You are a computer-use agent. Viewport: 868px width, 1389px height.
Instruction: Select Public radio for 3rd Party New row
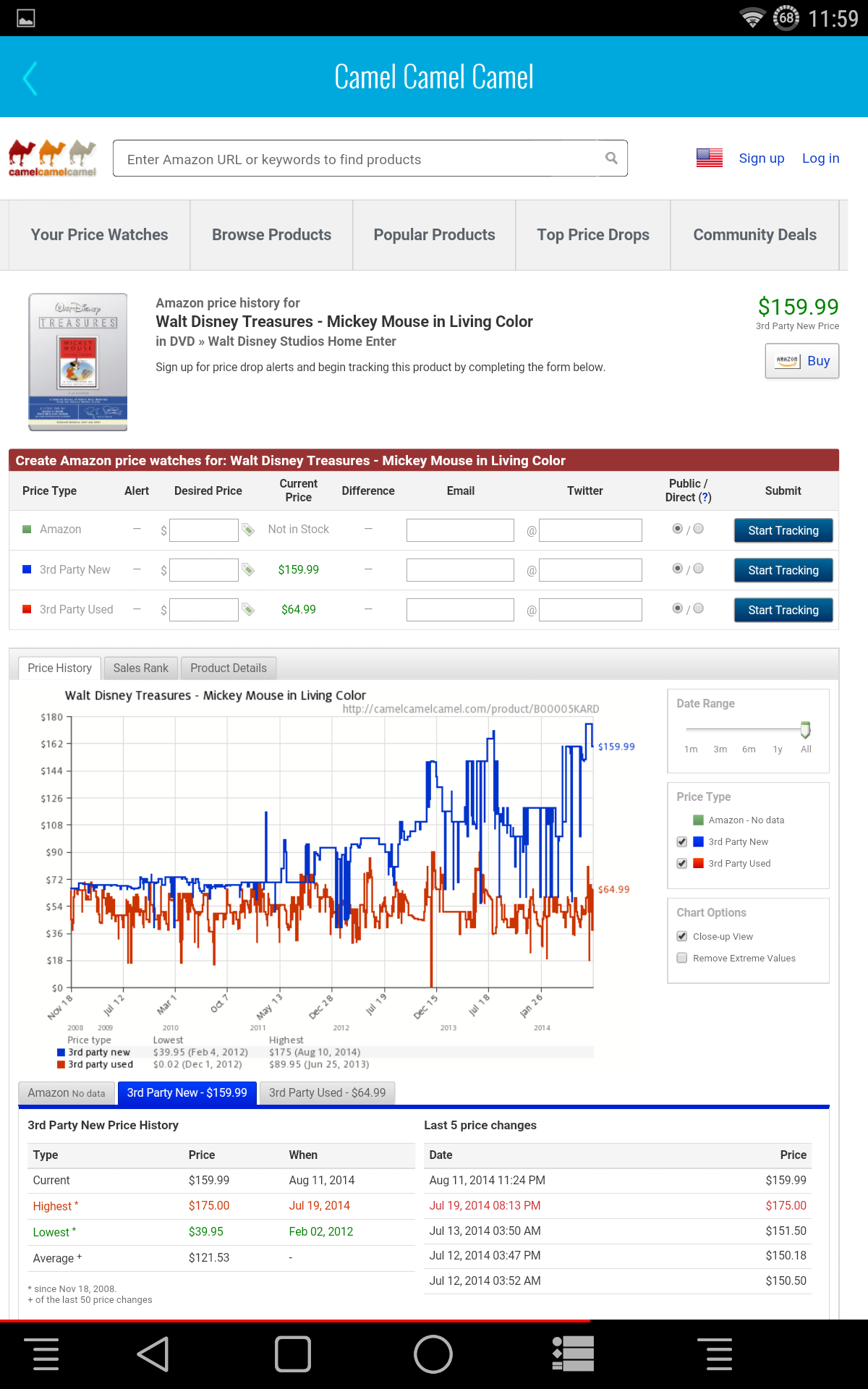click(x=678, y=569)
